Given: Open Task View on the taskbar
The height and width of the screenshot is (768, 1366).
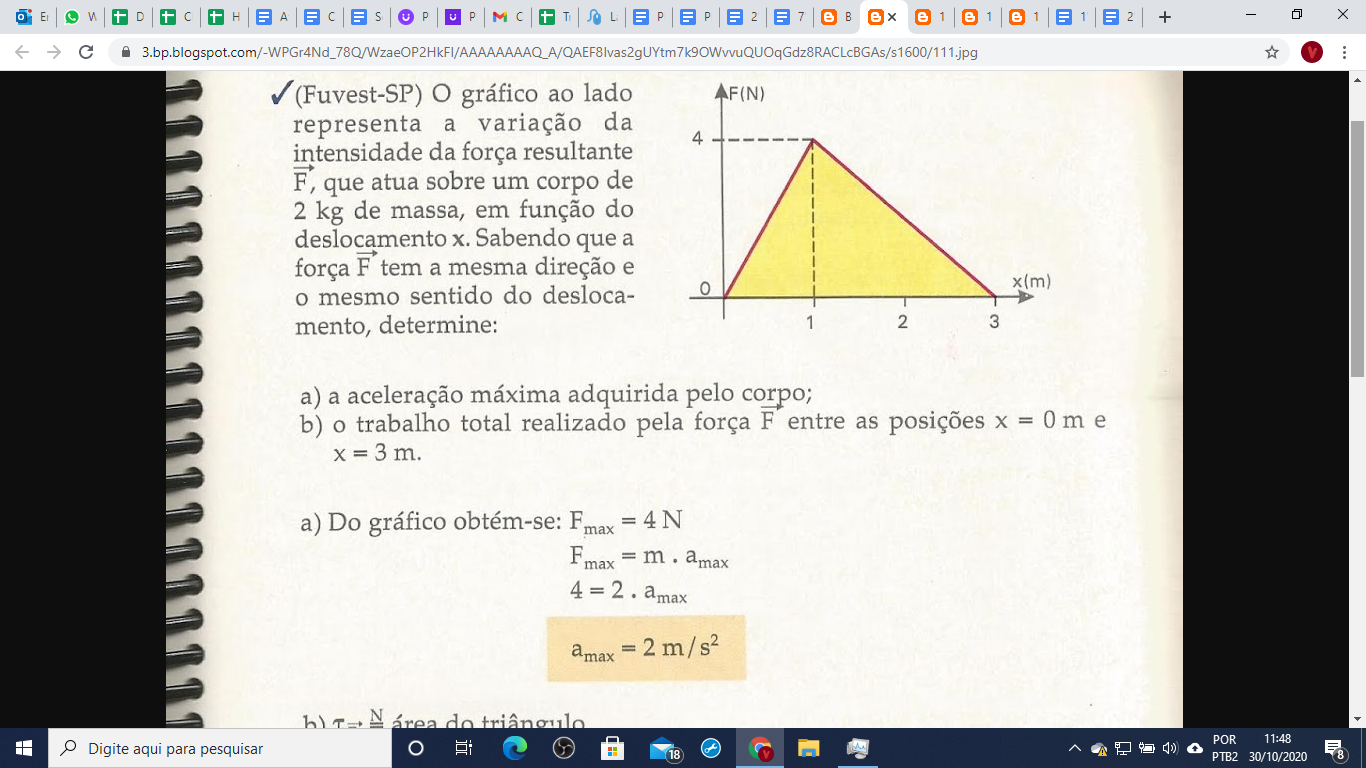Looking at the screenshot, I should [x=464, y=748].
